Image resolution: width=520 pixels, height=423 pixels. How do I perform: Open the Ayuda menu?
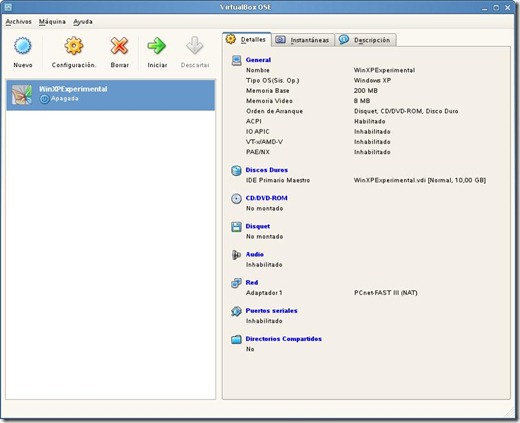pyautogui.click(x=83, y=22)
